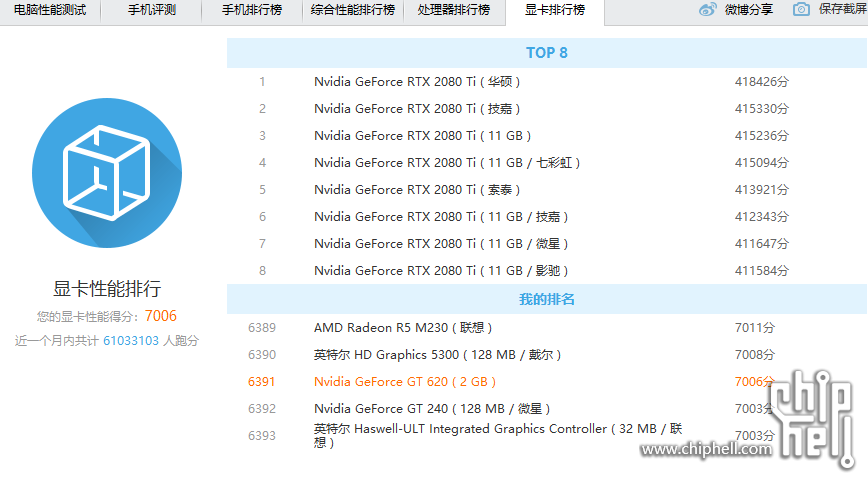This screenshot has height=484, width=868.
Task: Click the score 415330分
Action: point(762,109)
